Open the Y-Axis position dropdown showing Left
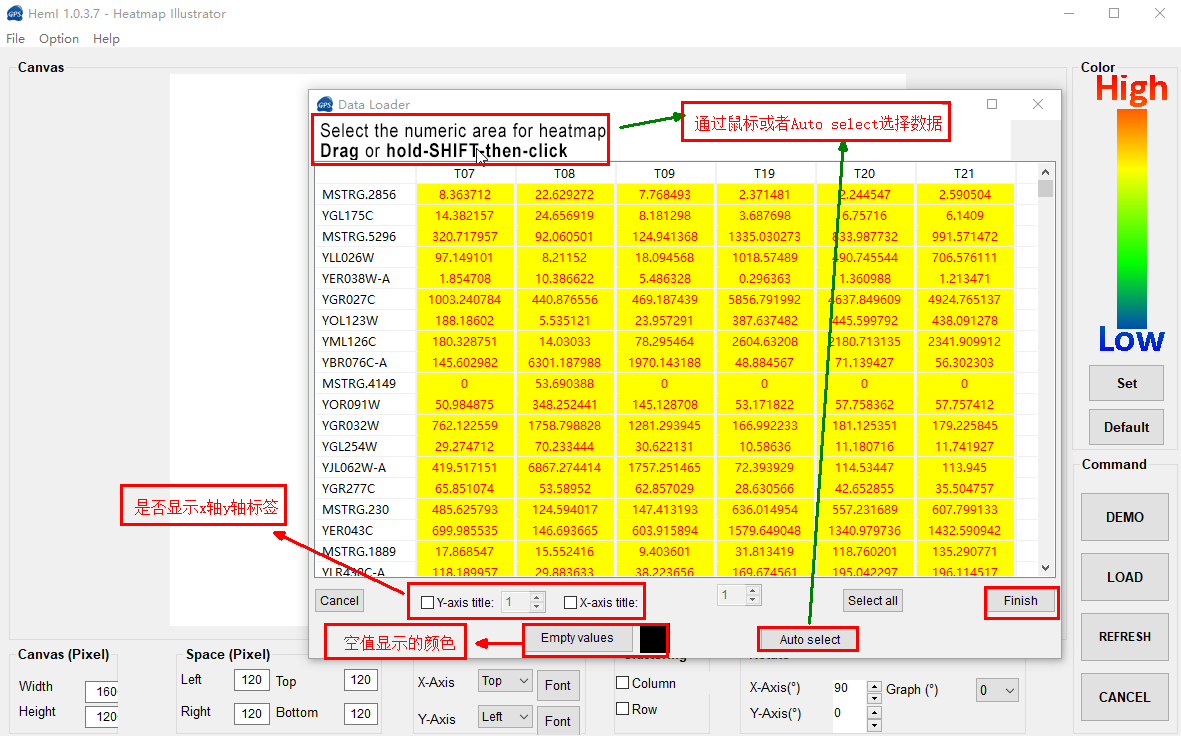Screen dimensions: 1181x736 pos(505,716)
